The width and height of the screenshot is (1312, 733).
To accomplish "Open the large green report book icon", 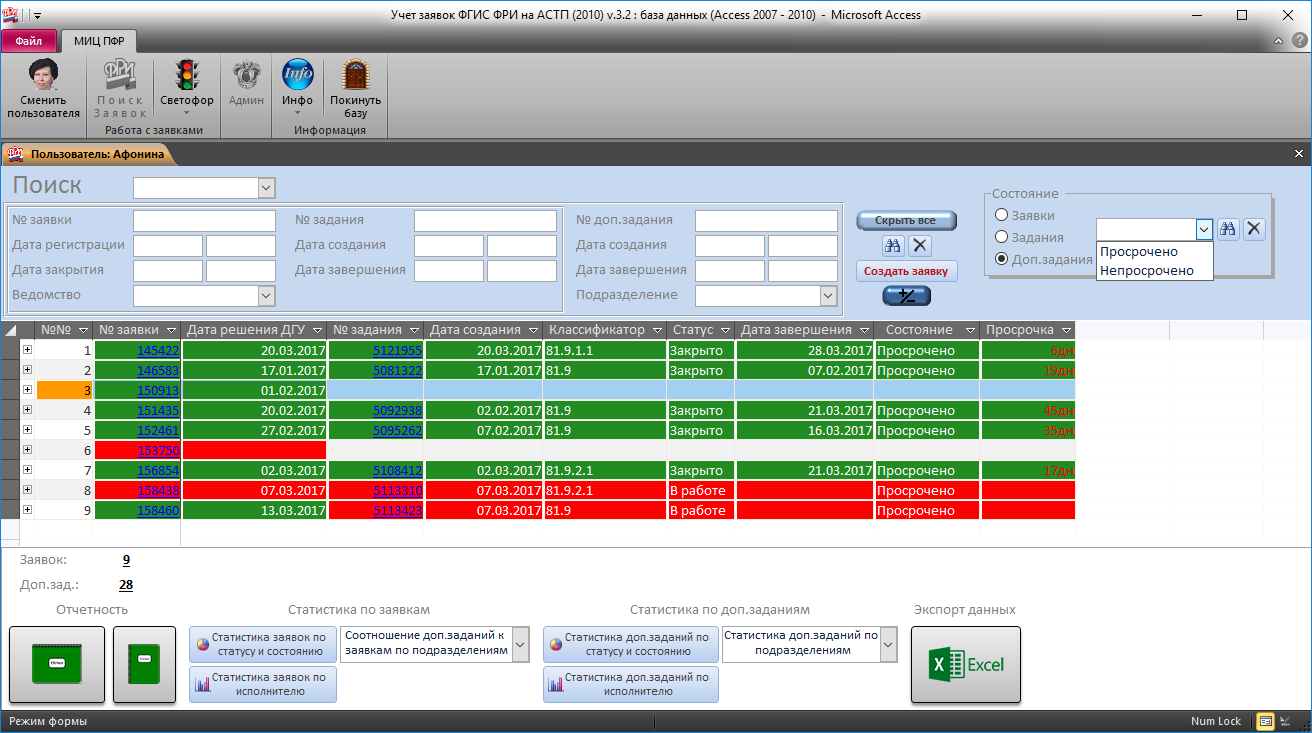I will (x=57, y=665).
